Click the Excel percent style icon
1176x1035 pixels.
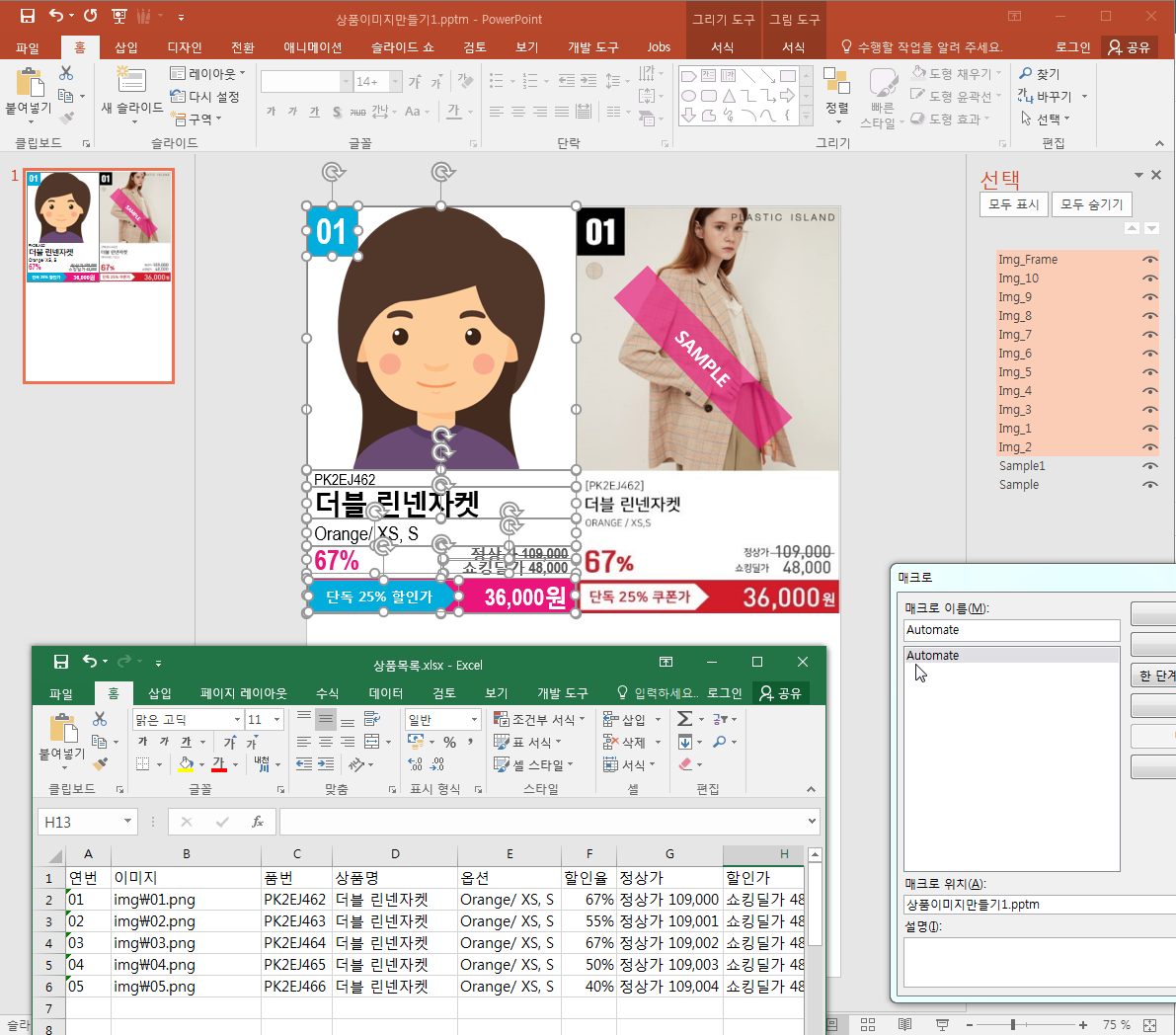tap(450, 742)
